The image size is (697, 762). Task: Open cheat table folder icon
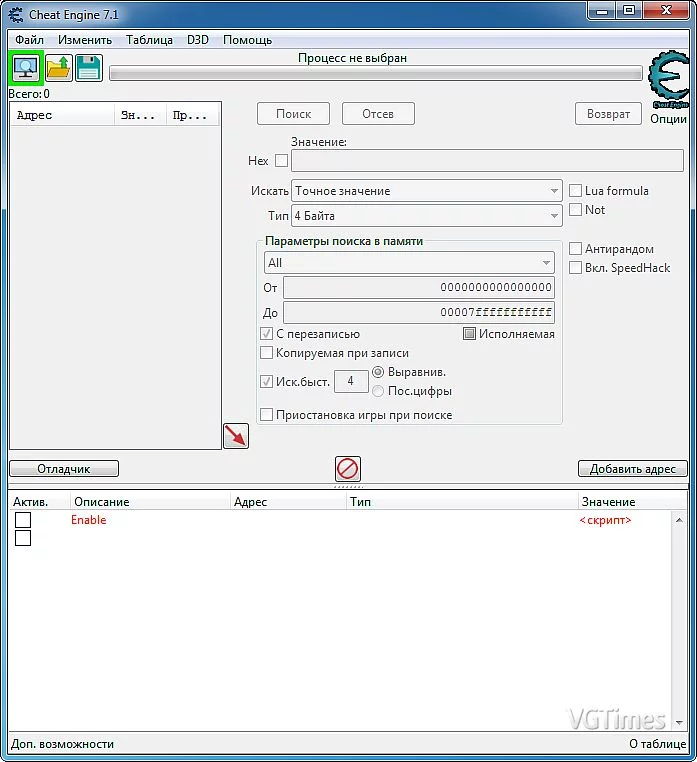point(59,68)
